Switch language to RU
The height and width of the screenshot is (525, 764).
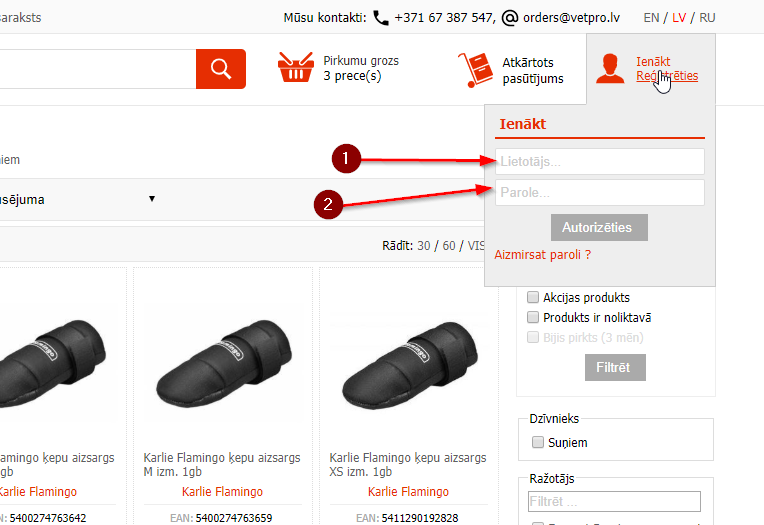point(707,18)
